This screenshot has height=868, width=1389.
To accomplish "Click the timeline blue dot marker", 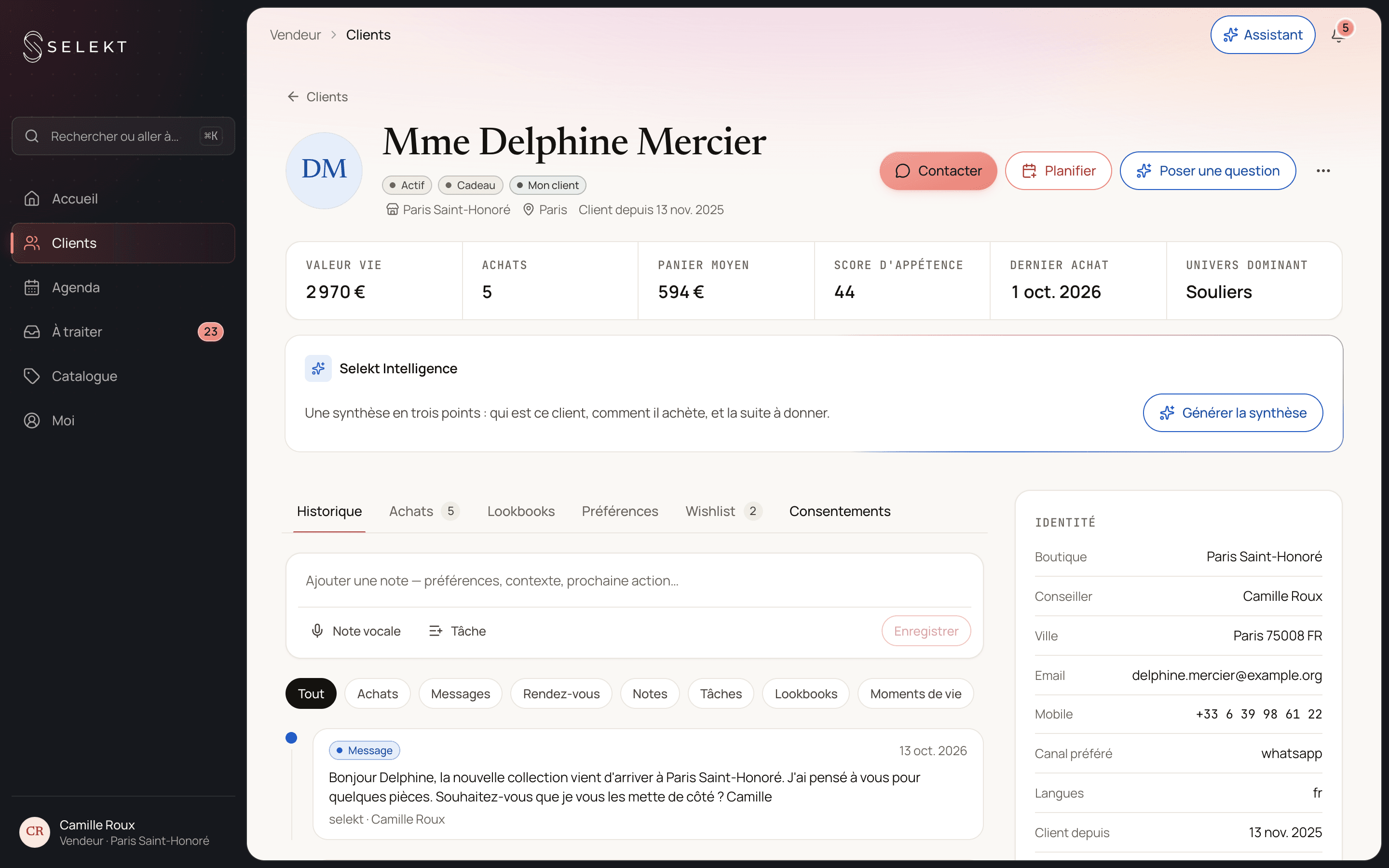I will pyautogui.click(x=292, y=738).
